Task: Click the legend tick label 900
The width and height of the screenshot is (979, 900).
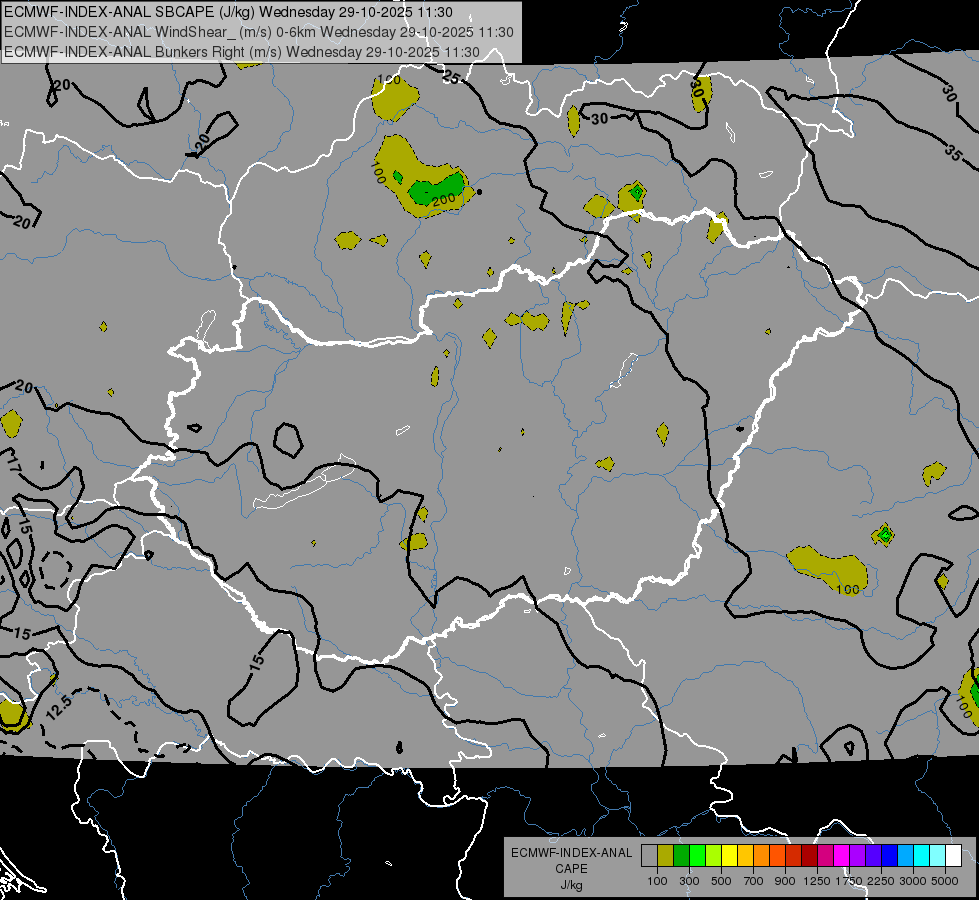Action: click(x=785, y=881)
